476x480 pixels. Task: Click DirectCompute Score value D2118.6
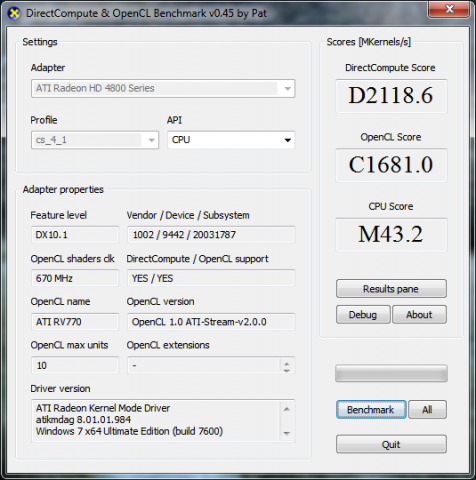pos(391,96)
